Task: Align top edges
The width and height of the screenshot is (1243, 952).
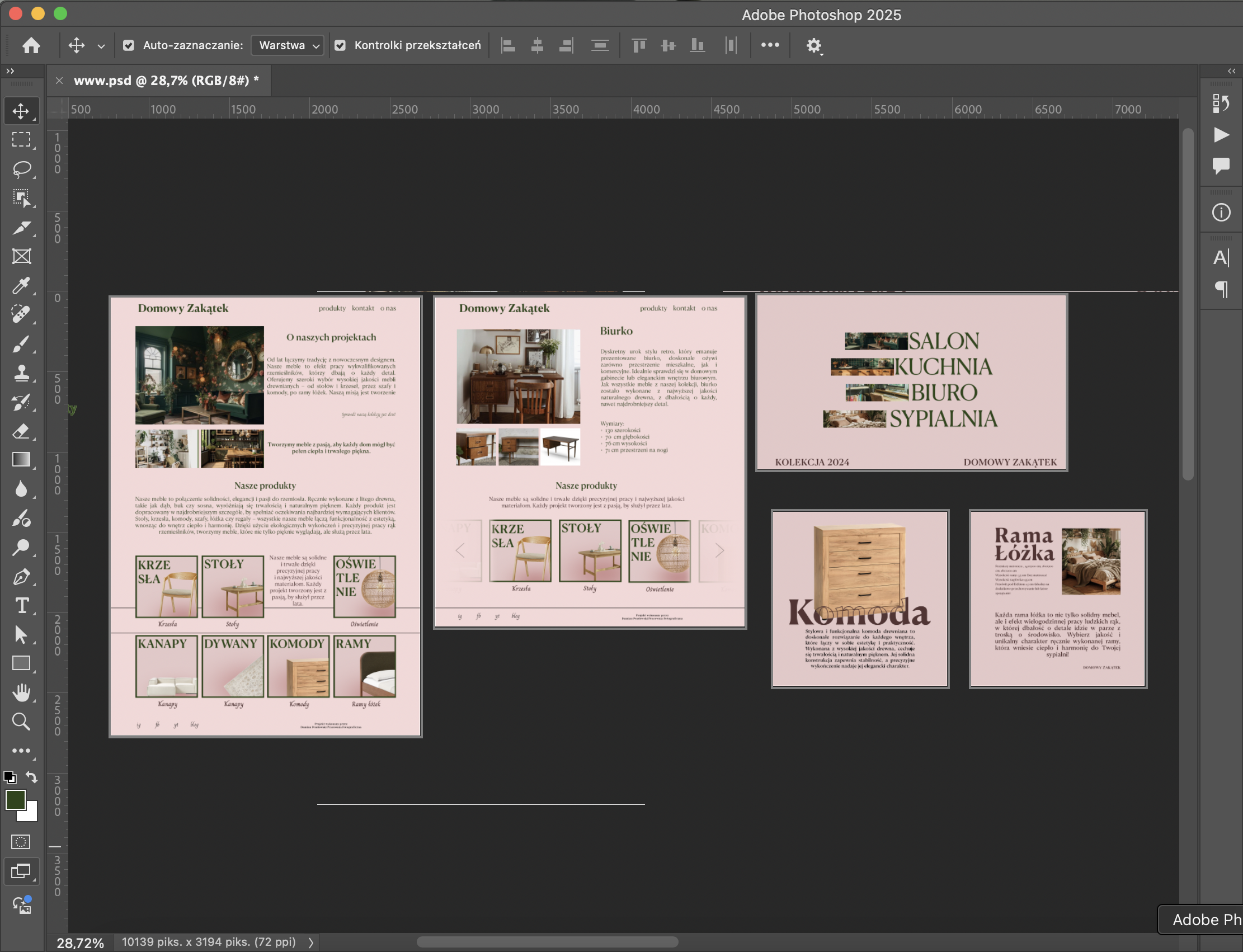Action: (639, 45)
